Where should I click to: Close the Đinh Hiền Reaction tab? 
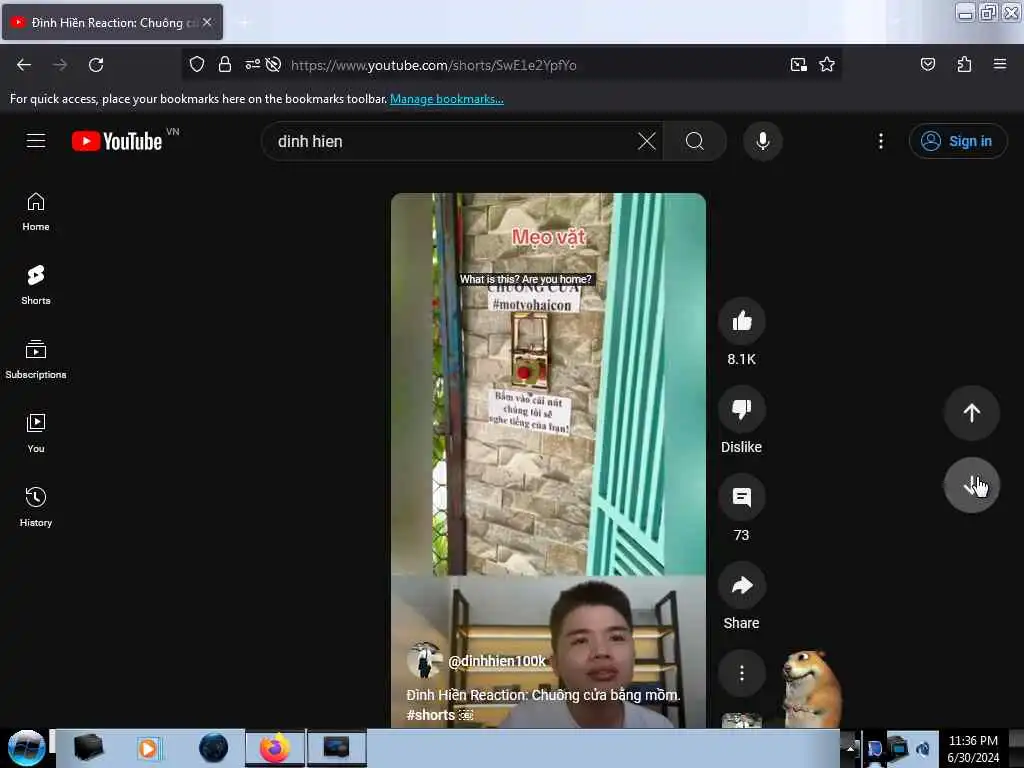[207, 22]
